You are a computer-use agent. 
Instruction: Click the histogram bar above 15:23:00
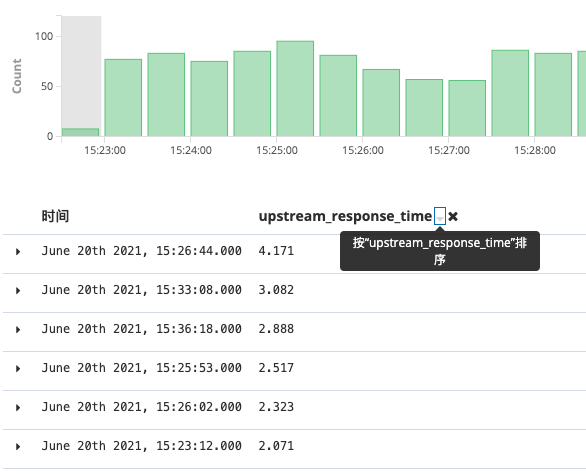[x=123, y=98]
